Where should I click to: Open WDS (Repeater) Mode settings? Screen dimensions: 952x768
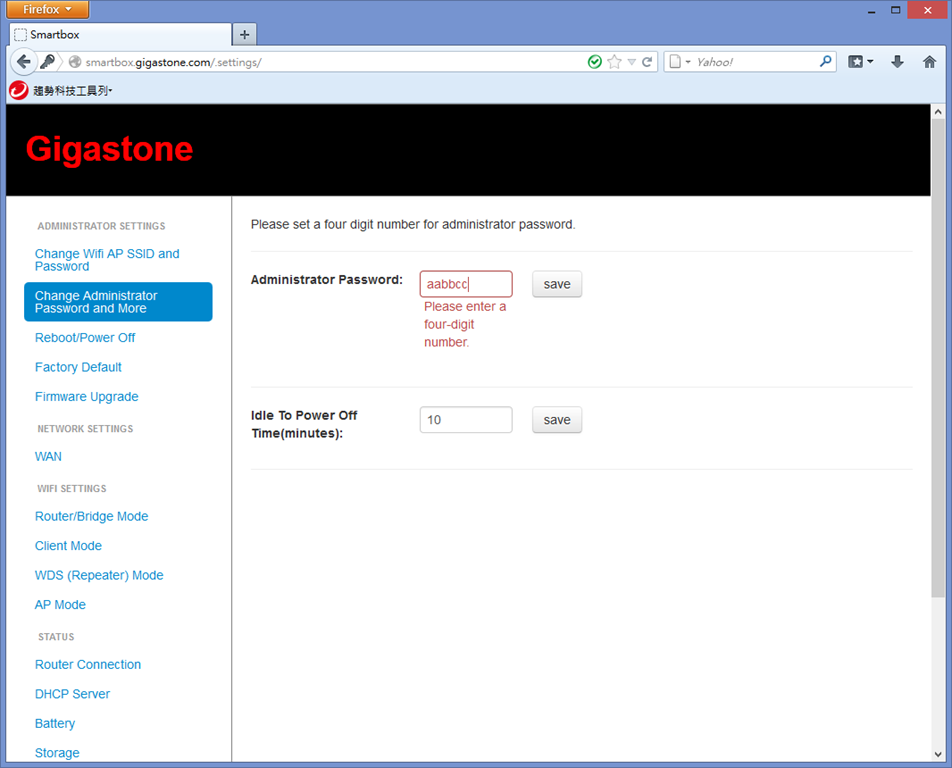[99, 575]
